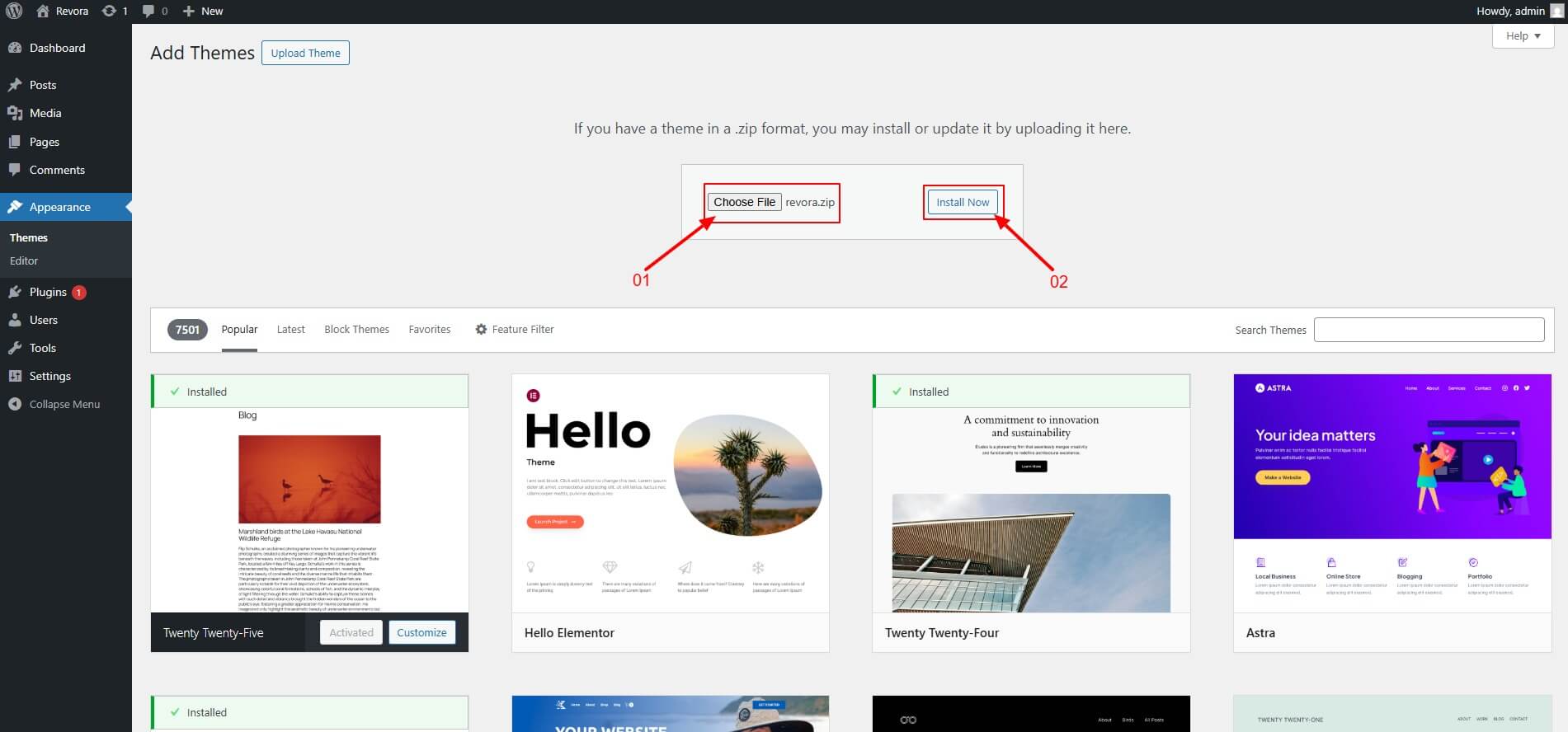Screen dimensions: 1568x732
Task: Click the revora.zip file name
Action: (810, 203)
